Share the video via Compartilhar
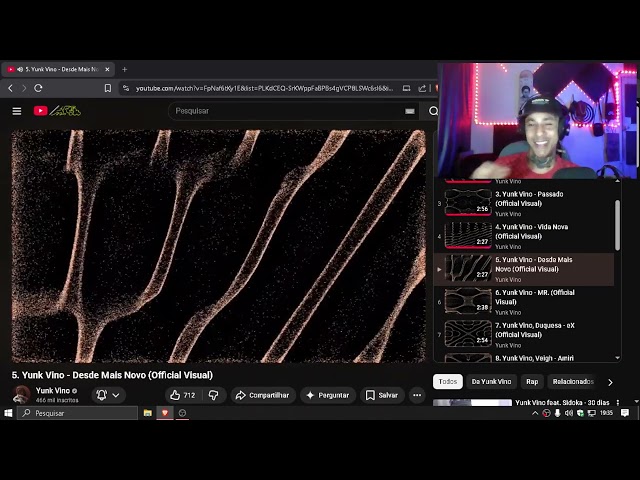This screenshot has height=480, width=640. (263, 395)
